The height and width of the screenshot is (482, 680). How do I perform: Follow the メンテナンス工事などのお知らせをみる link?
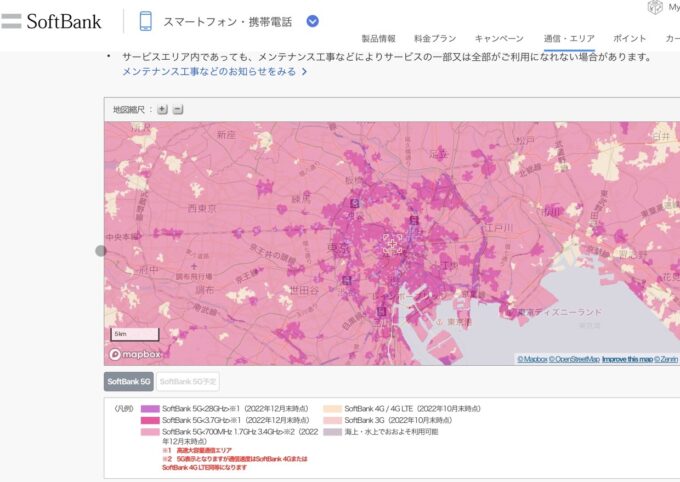click(x=214, y=72)
